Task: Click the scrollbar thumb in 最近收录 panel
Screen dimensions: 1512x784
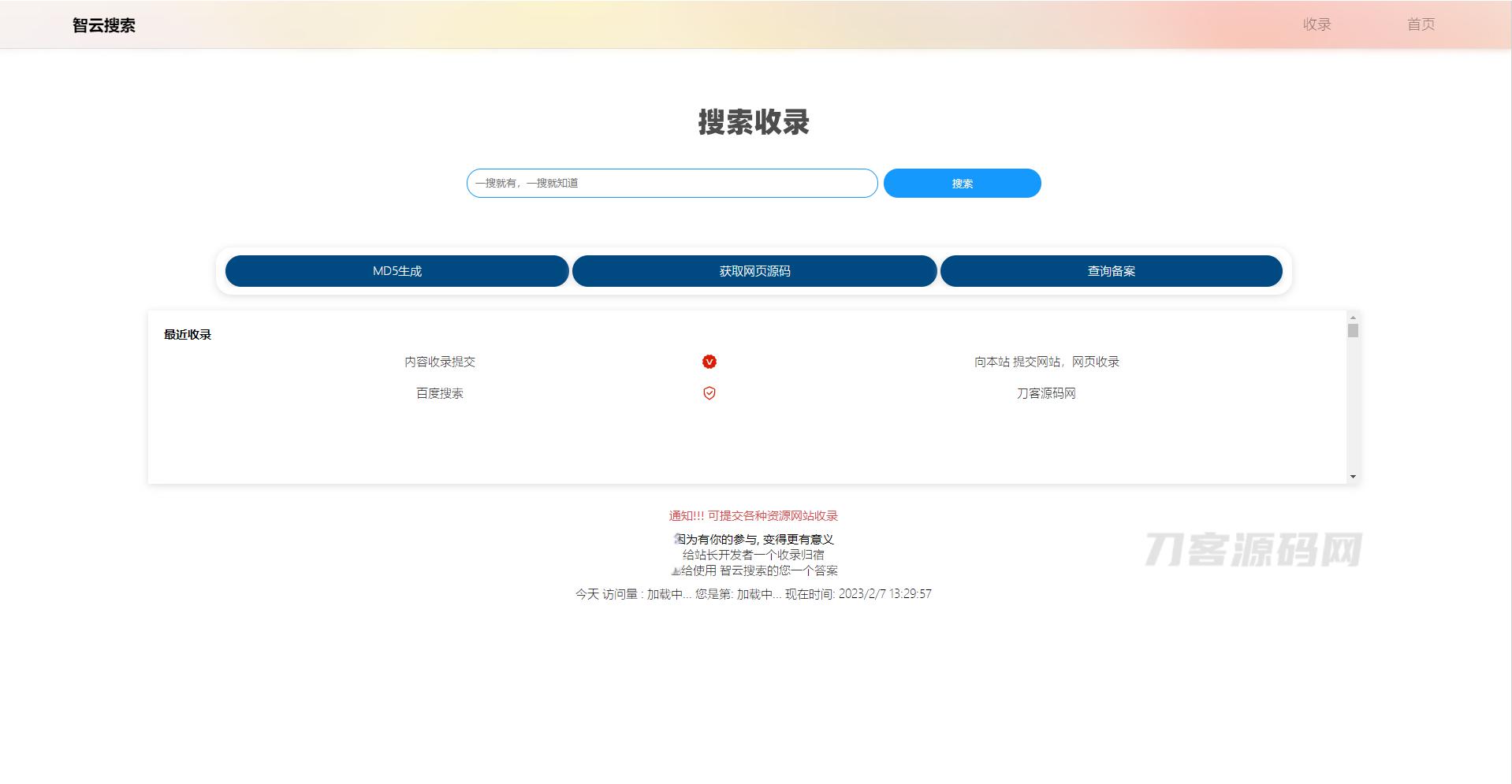Action: (x=1353, y=331)
